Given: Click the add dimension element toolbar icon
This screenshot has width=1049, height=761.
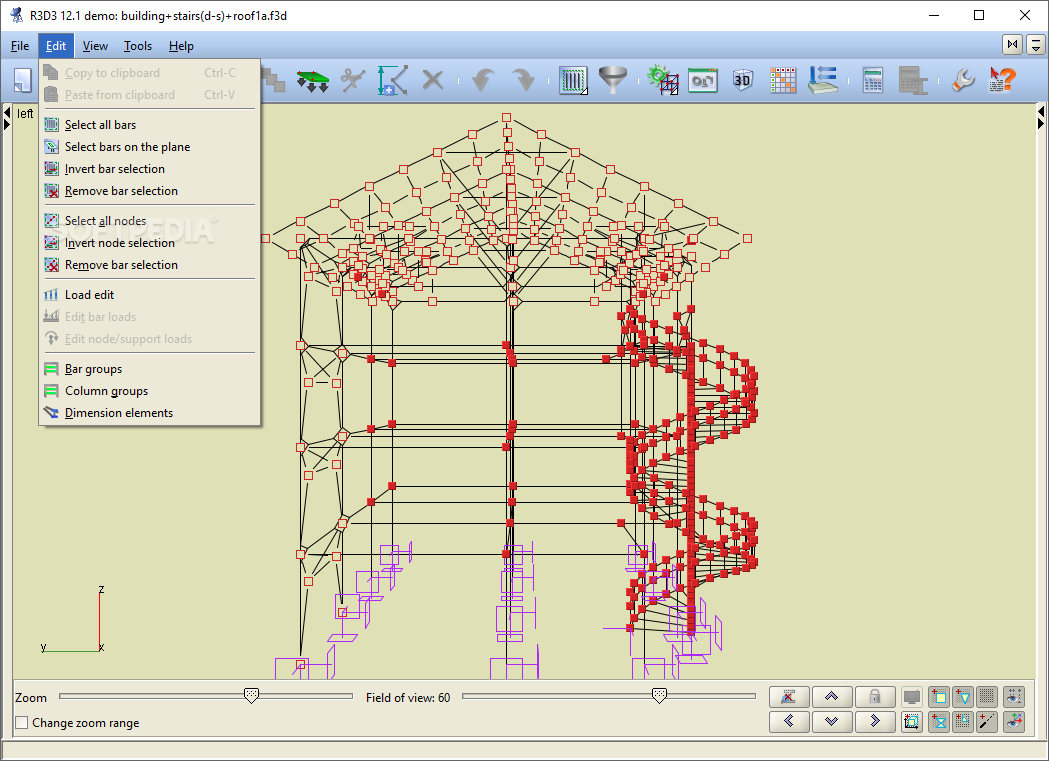Looking at the screenshot, I should pos(392,80).
